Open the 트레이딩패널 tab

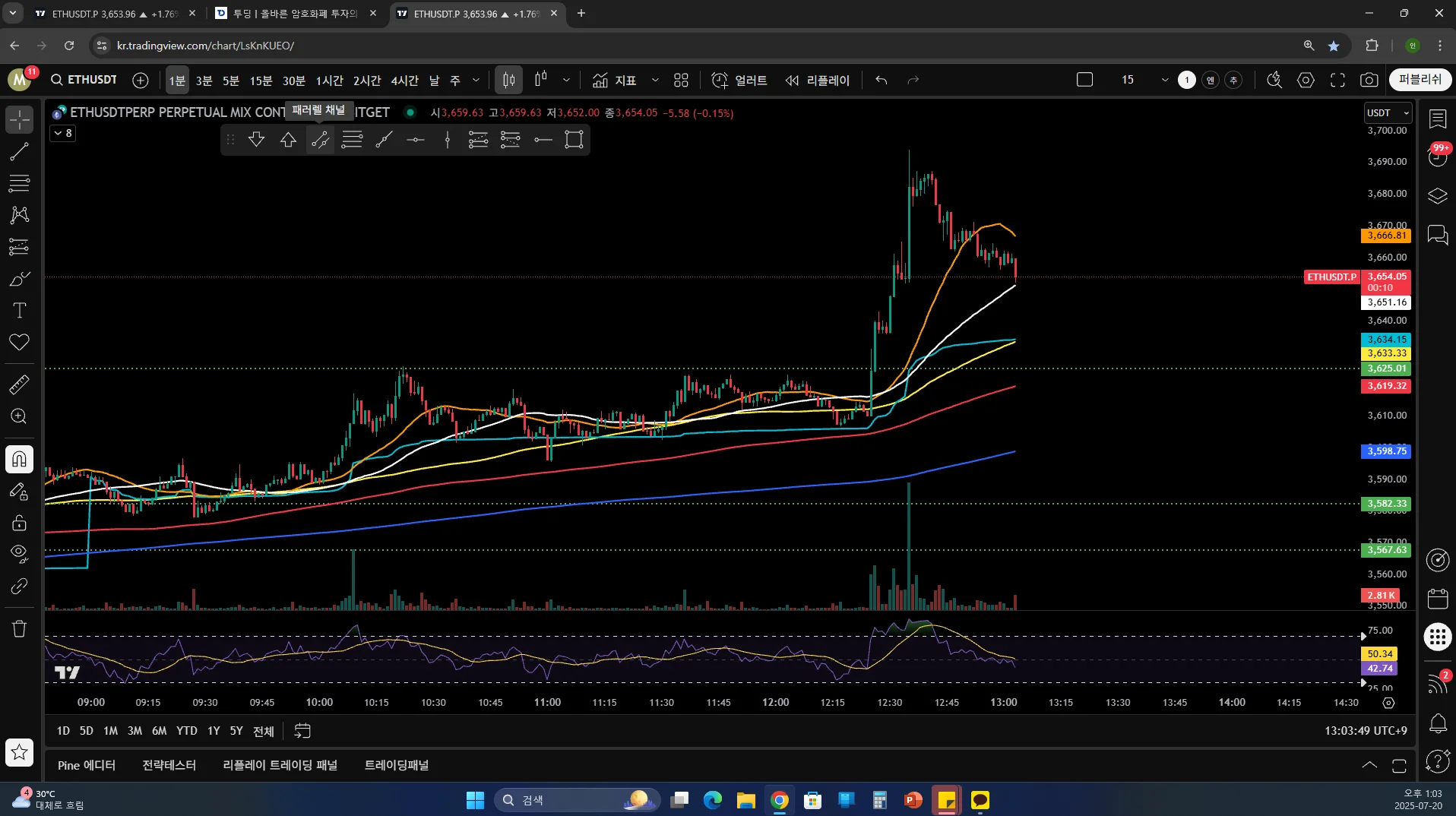click(x=397, y=765)
